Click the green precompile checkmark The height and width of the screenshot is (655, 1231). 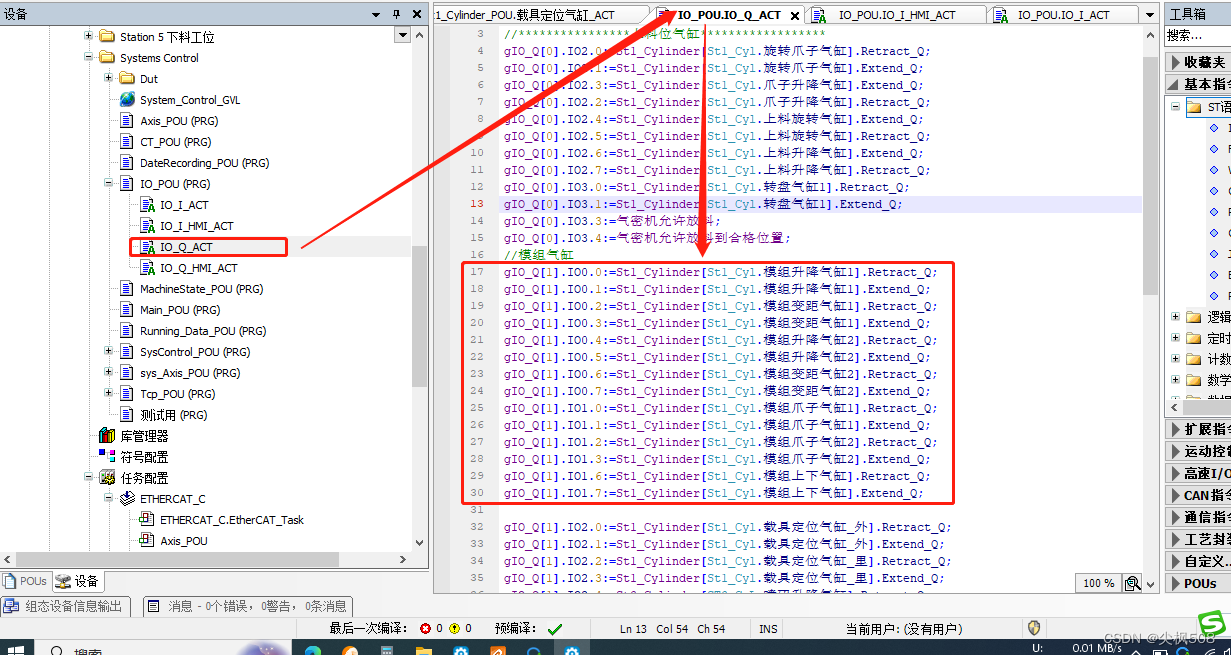(555, 629)
